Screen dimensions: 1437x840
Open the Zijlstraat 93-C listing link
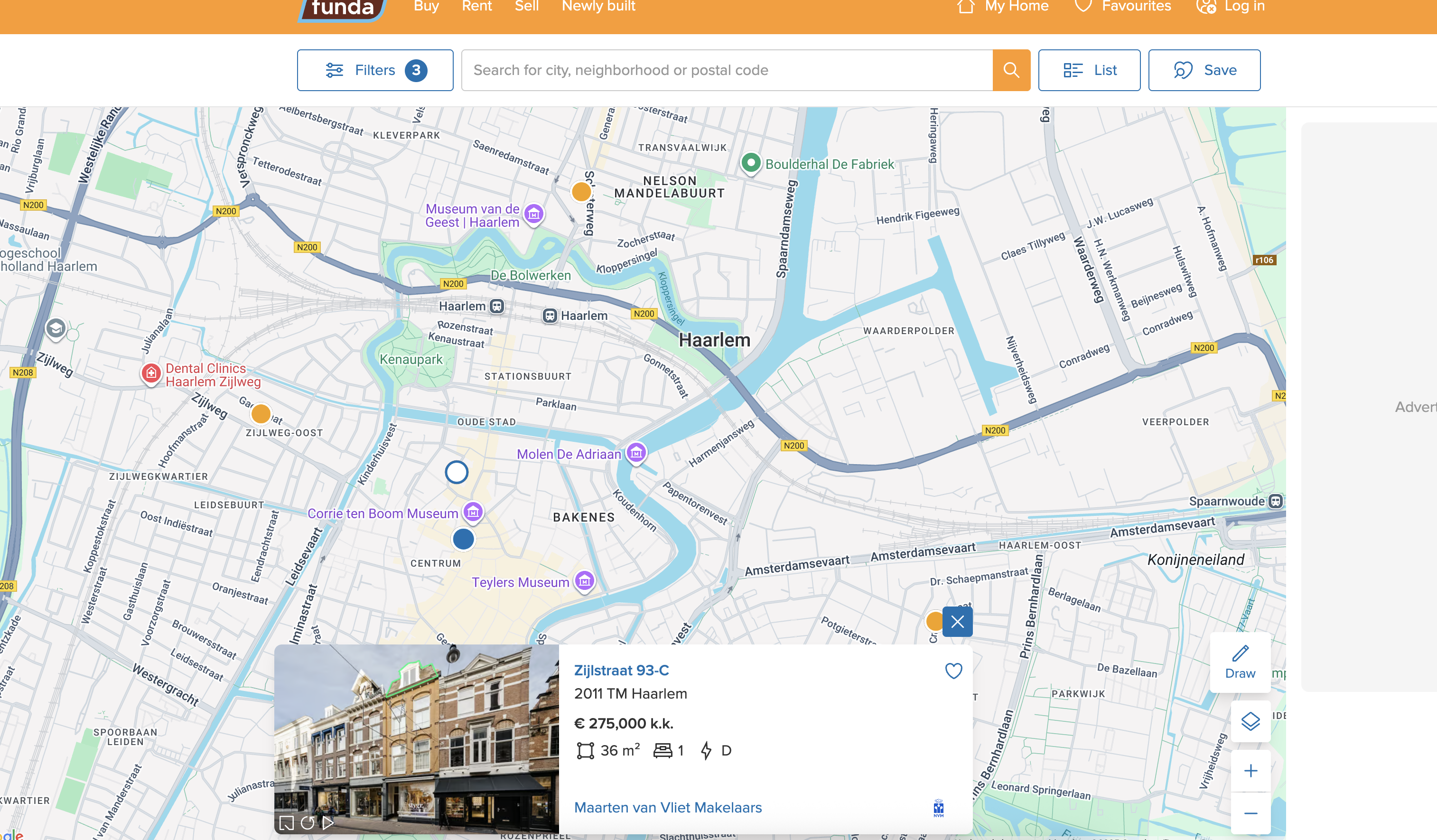(621, 671)
